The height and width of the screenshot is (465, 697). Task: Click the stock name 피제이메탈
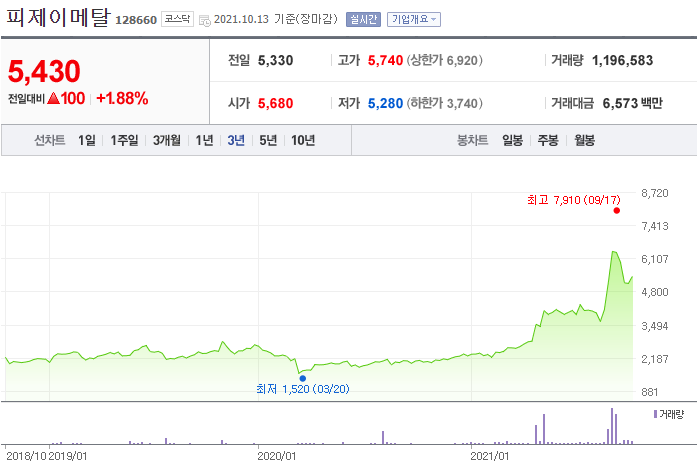[58, 17]
